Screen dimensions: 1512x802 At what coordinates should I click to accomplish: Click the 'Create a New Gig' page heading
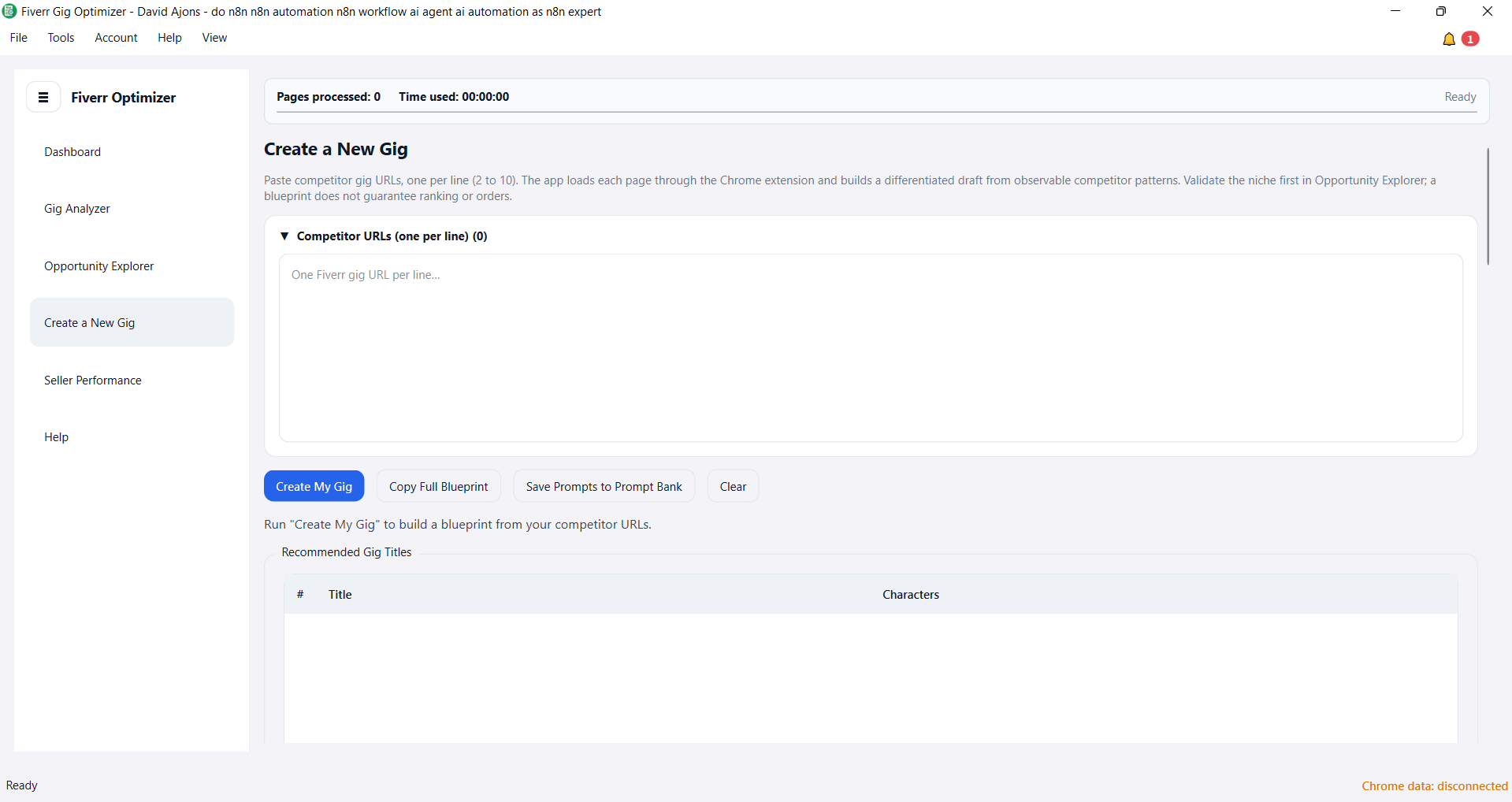[x=336, y=150]
